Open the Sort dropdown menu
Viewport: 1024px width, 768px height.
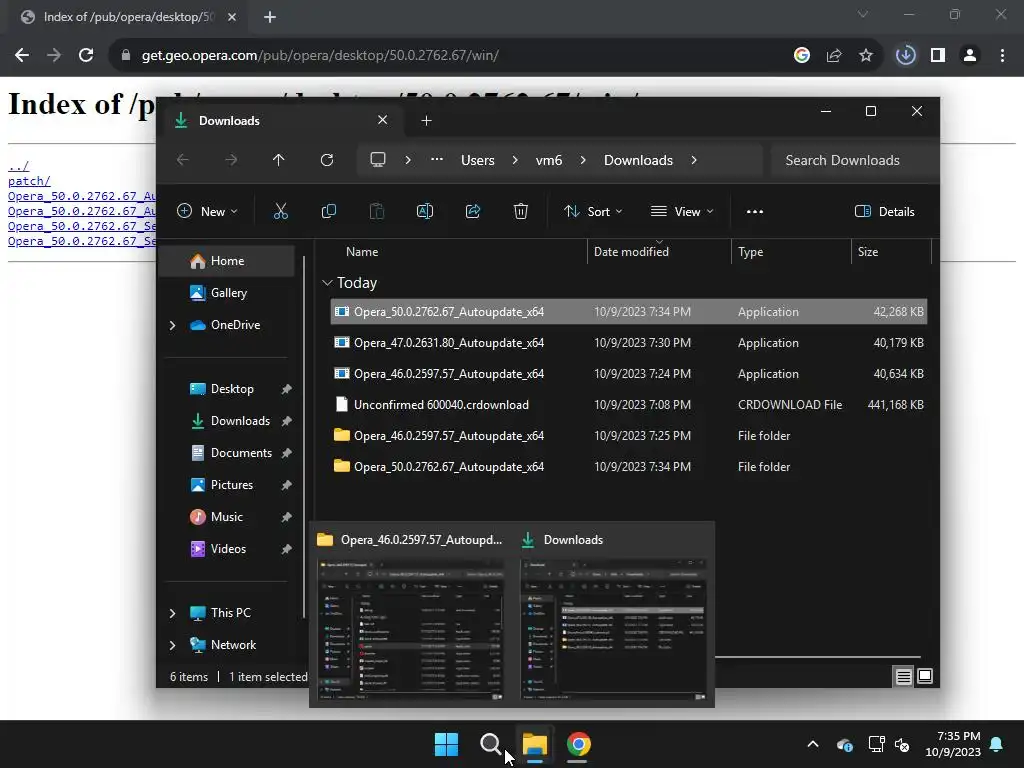(x=593, y=211)
